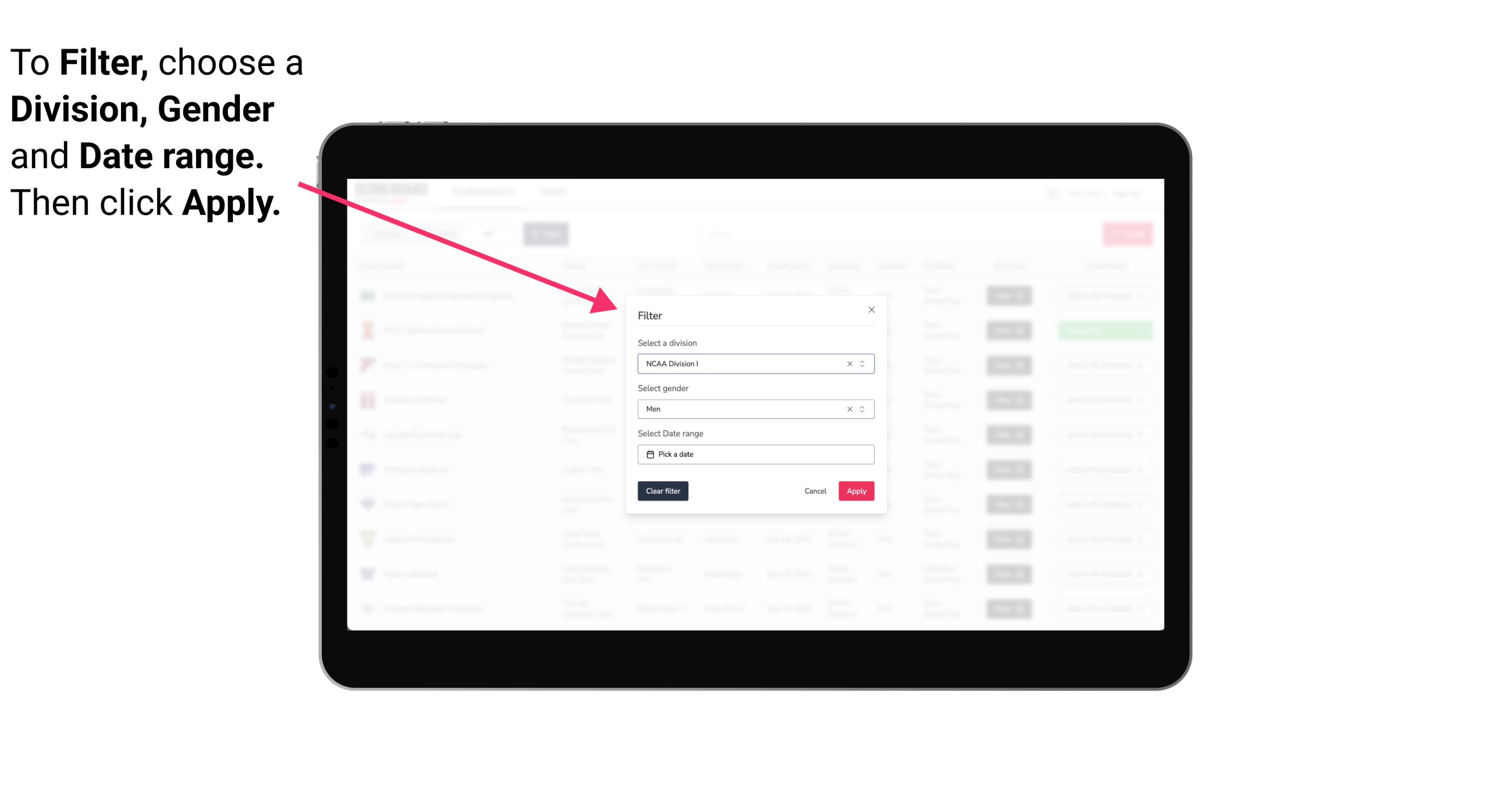Image resolution: width=1509 pixels, height=812 pixels.
Task: Click Apply to confirm filter selections
Action: tap(856, 491)
